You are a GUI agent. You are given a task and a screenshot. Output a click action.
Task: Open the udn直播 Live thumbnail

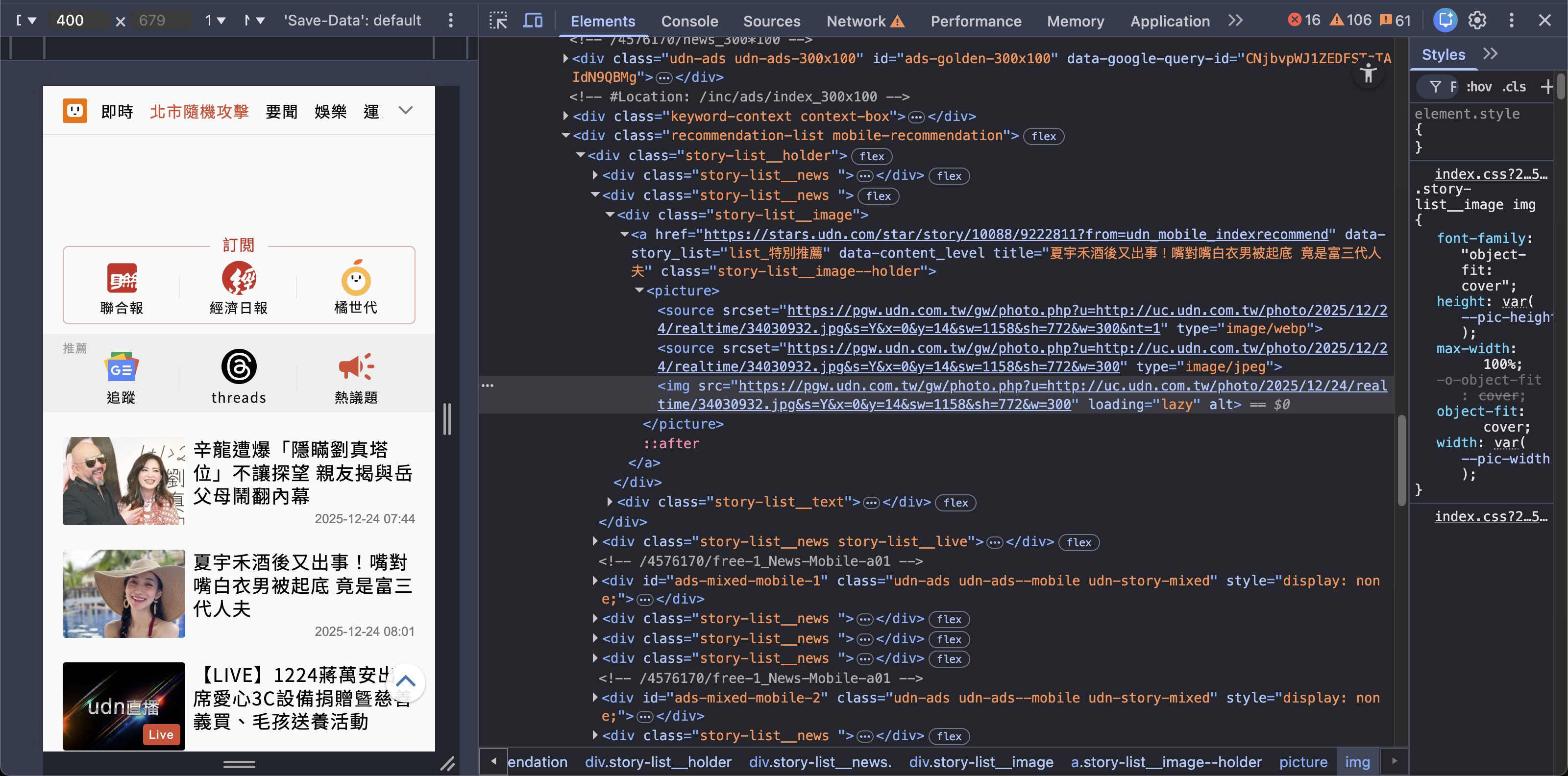(123, 705)
